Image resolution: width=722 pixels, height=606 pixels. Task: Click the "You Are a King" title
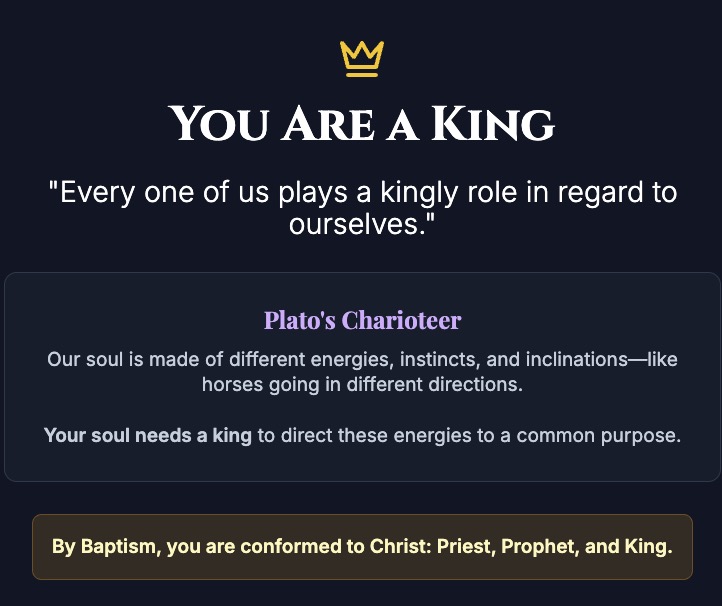pyautogui.click(x=361, y=125)
